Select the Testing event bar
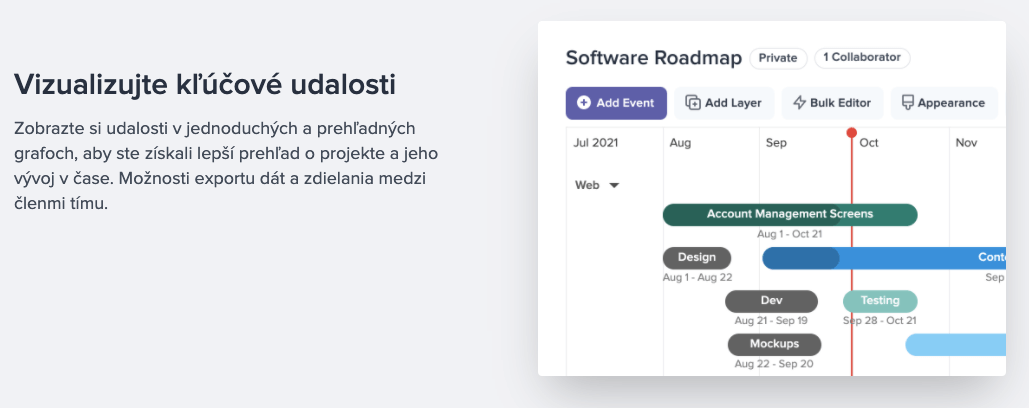This screenshot has width=1029, height=408. (x=880, y=301)
